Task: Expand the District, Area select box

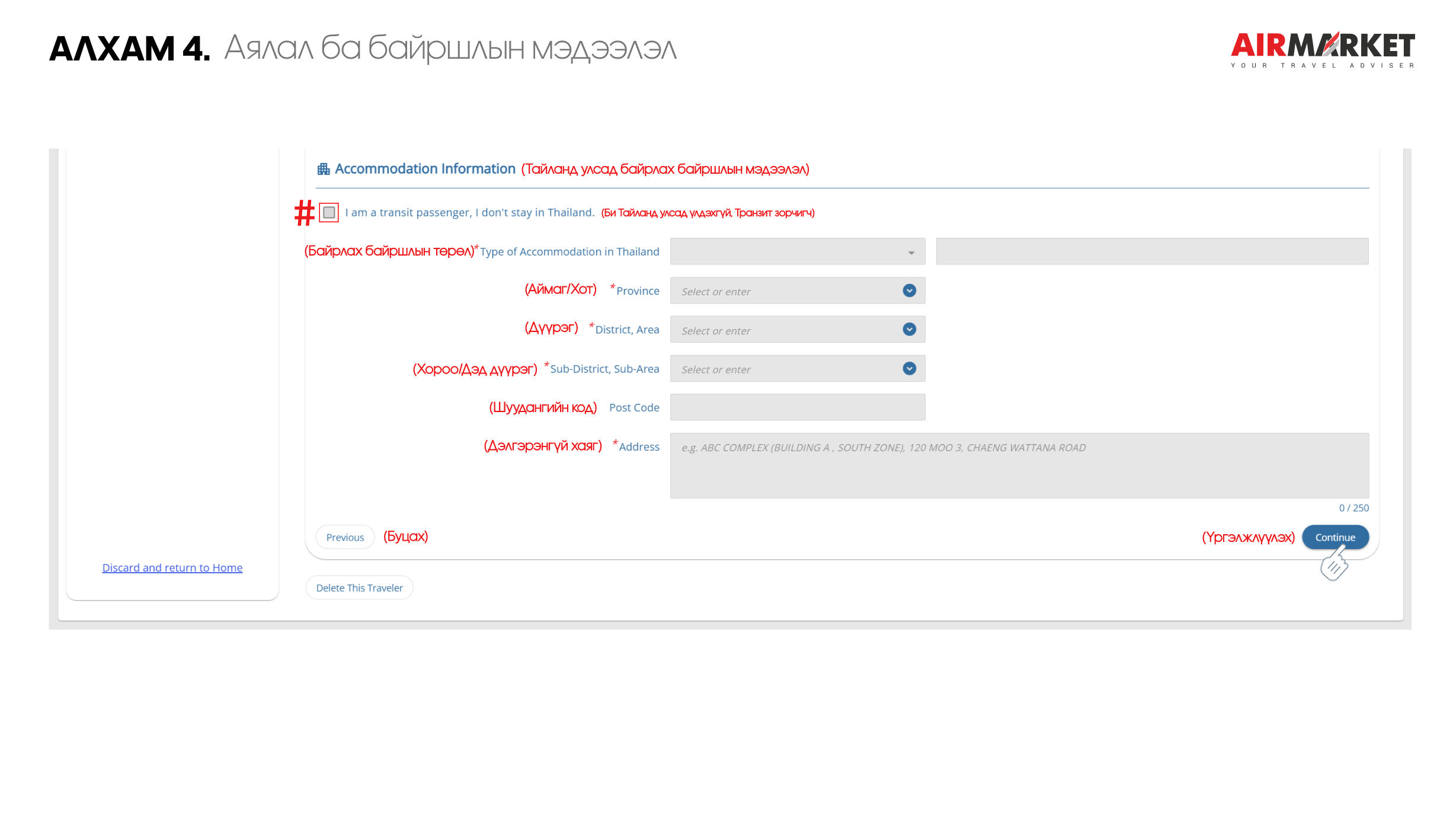Action: [x=797, y=329]
